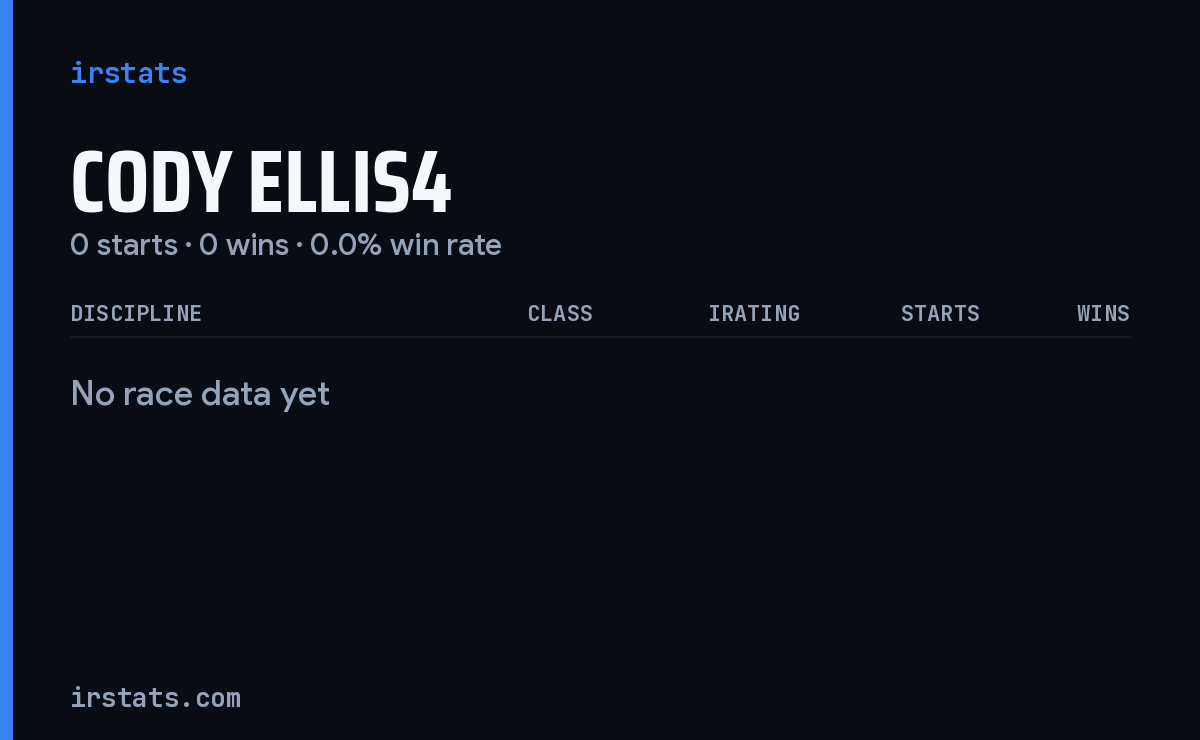
Task: Click the dot separator after '0 starts'
Action: 188,246
